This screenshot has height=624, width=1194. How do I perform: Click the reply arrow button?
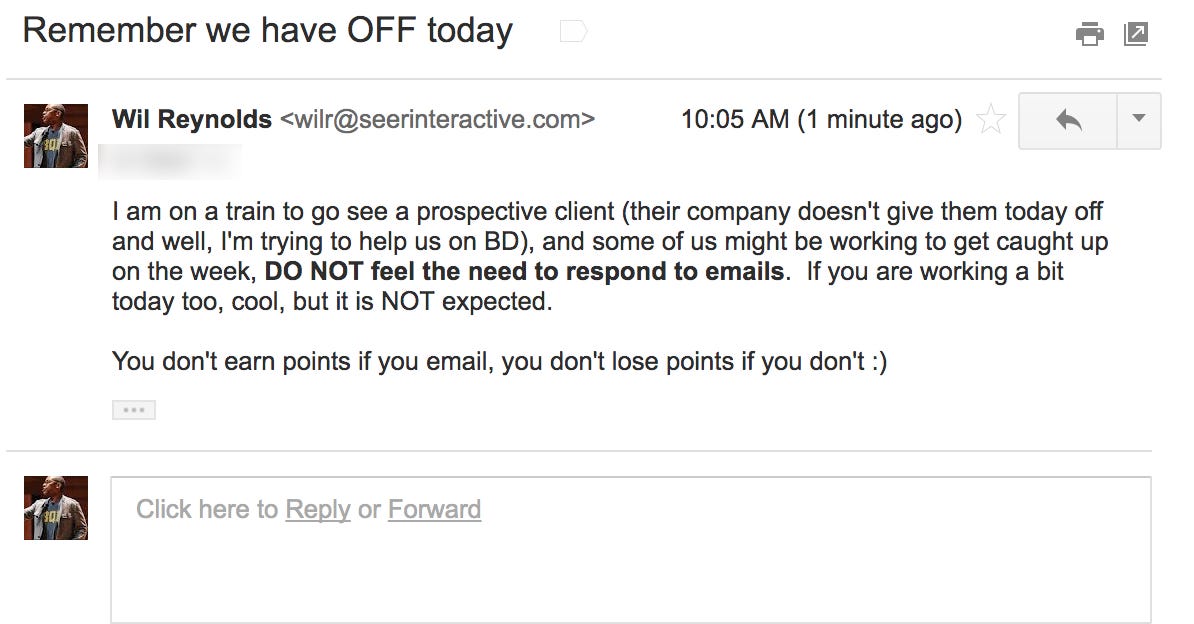click(1068, 120)
